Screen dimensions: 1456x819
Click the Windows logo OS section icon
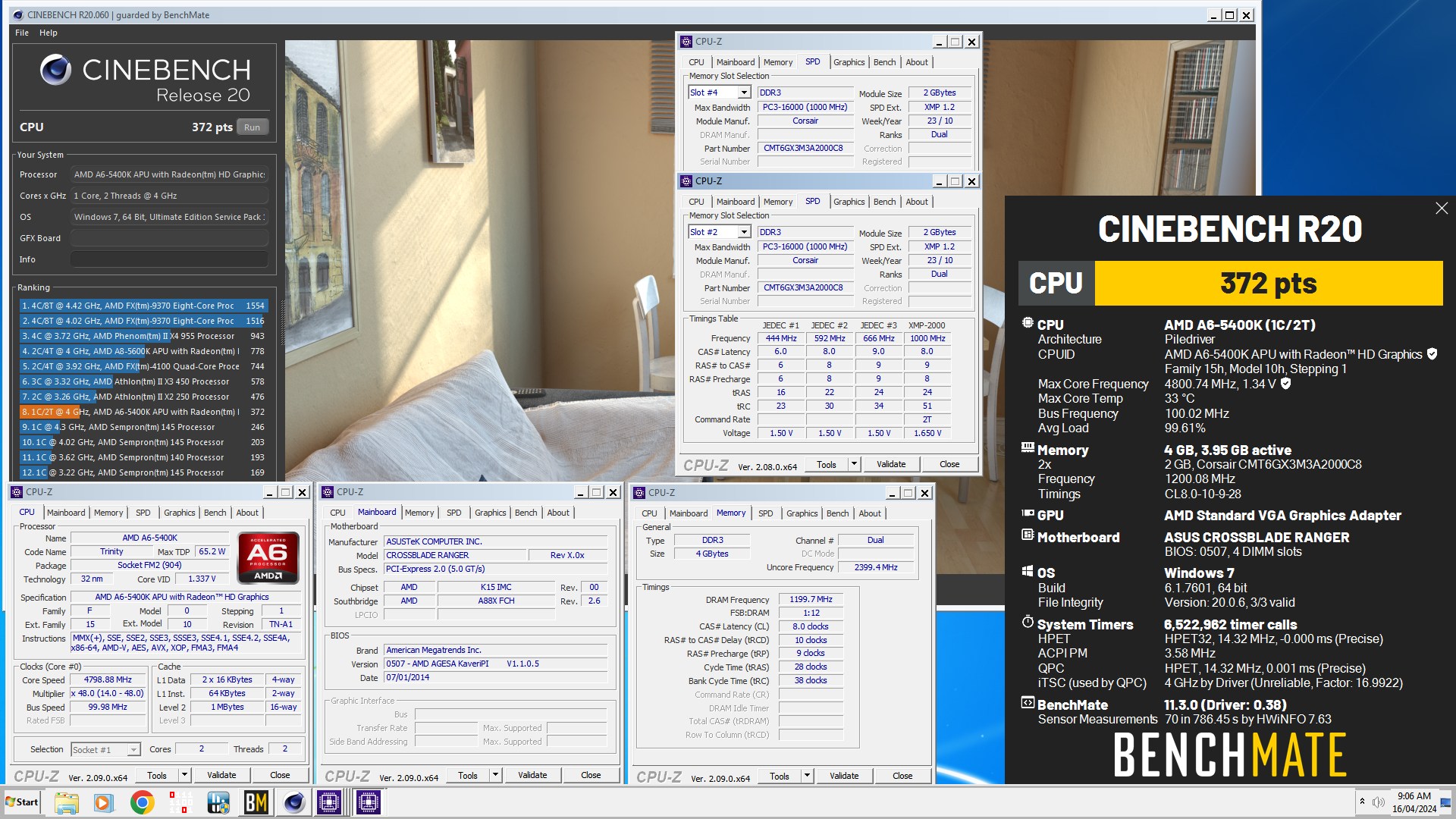click(1028, 571)
